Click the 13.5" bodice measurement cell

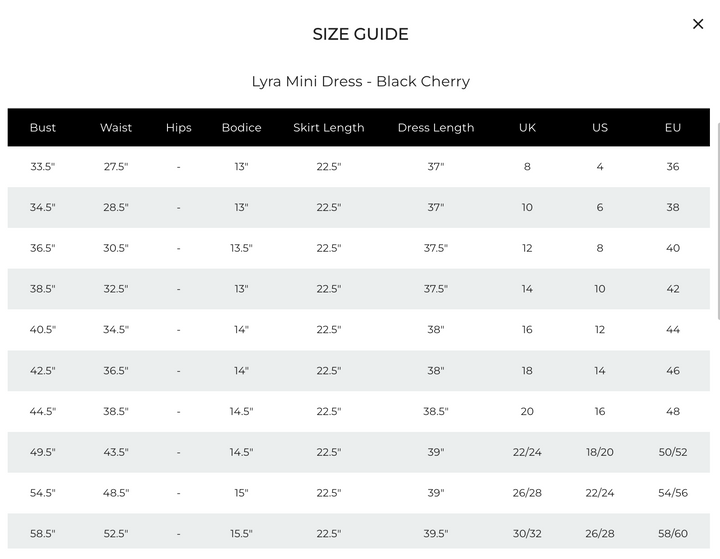coord(242,248)
